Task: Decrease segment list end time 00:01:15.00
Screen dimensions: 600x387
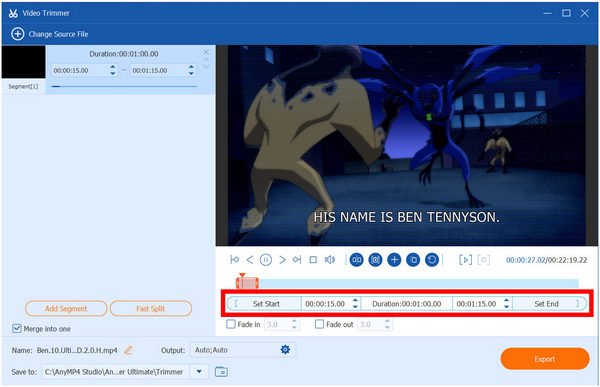Action: coord(191,73)
